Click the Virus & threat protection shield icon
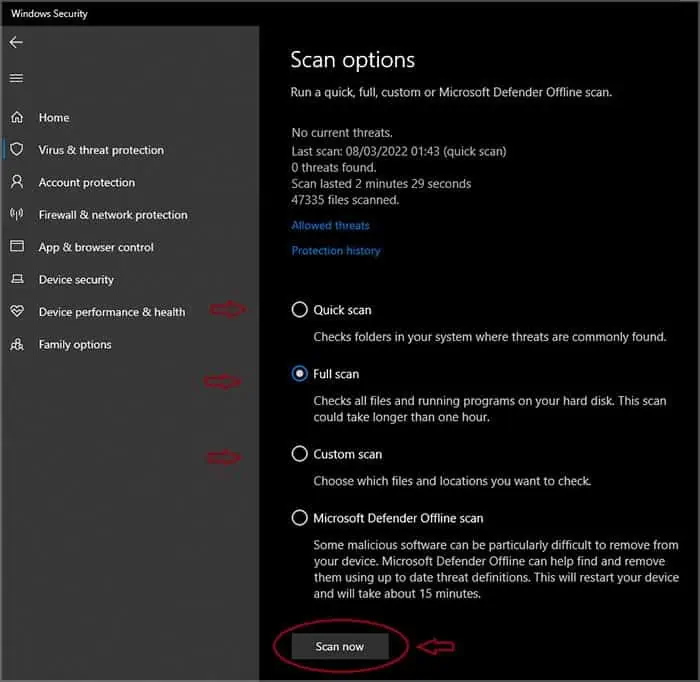Viewport: 700px width, 682px height. point(17,150)
